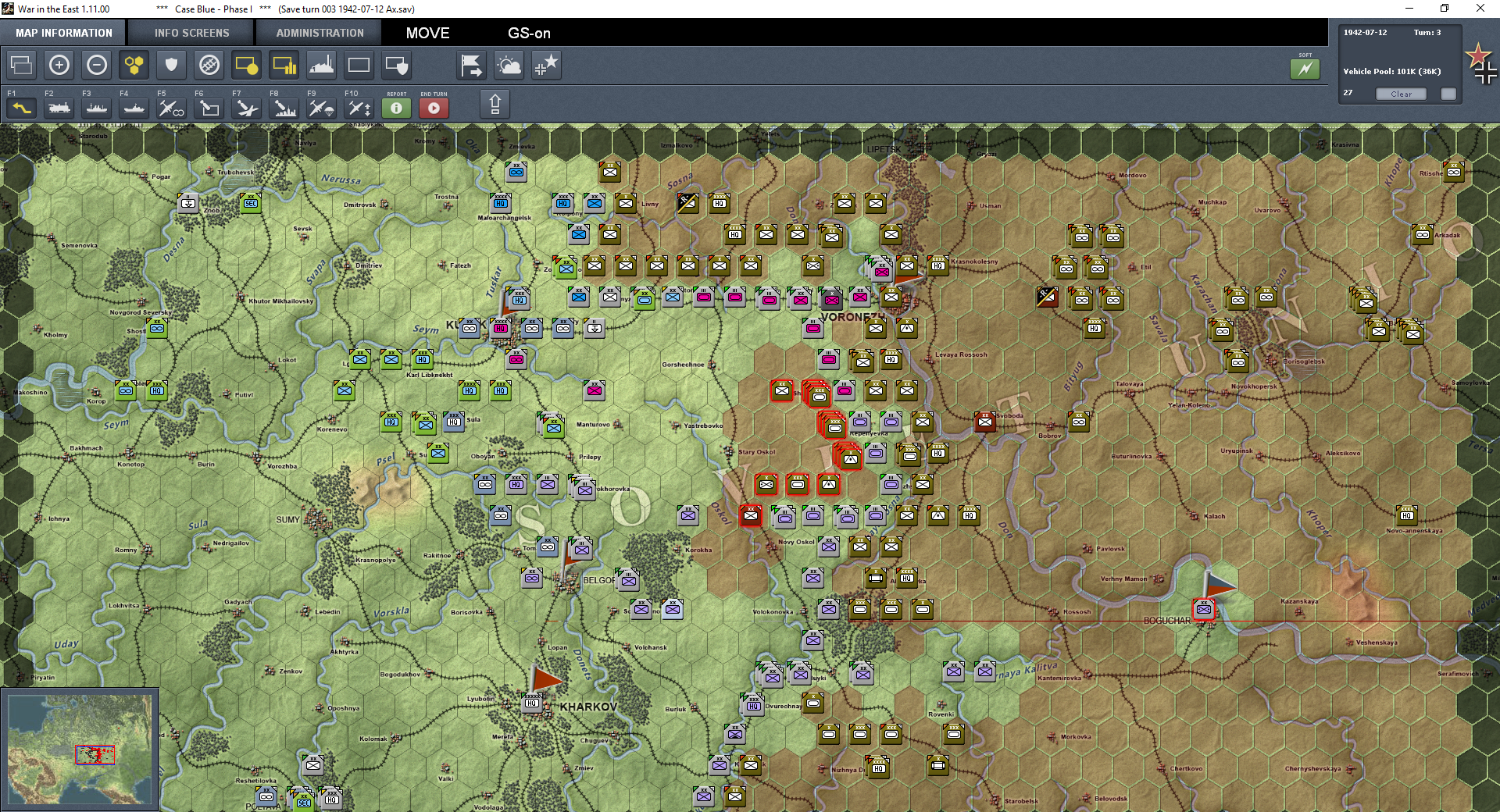Click the KHARKOV city label
The height and width of the screenshot is (812, 1500).
pos(588,707)
